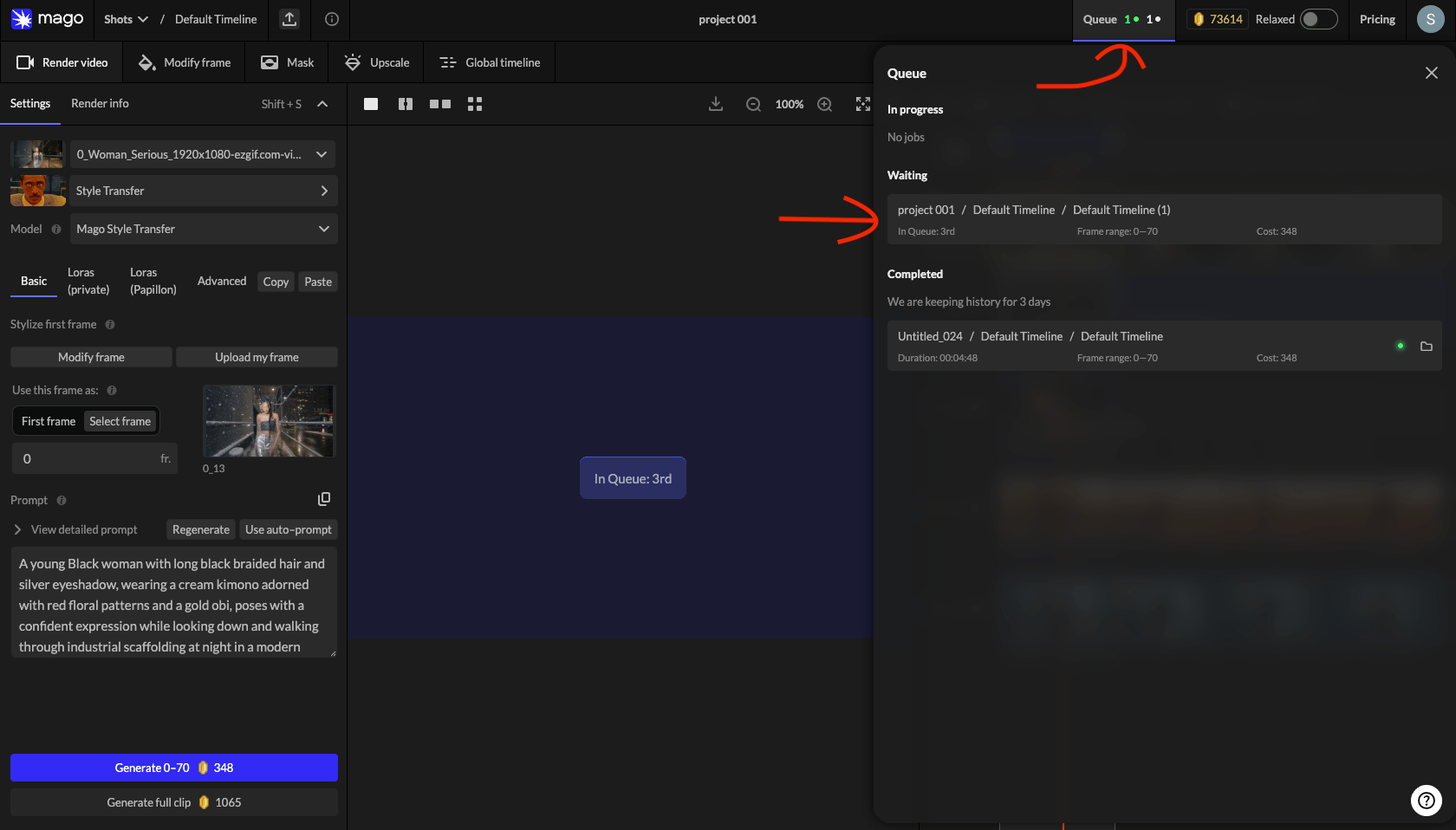Open the Shots dropdown
1456x830 pixels.
(x=126, y=19)
